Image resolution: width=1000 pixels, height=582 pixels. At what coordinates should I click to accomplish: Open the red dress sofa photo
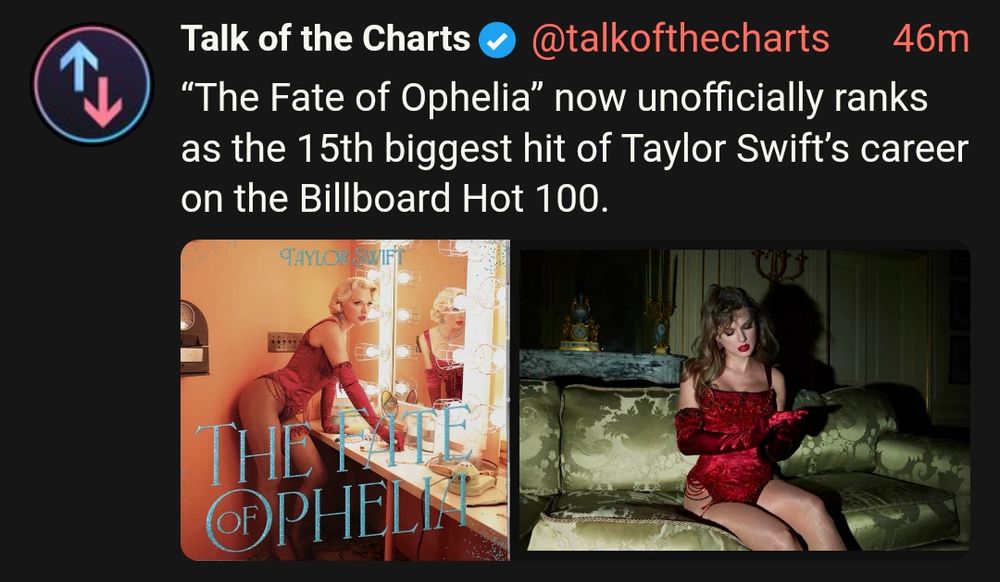744,399
